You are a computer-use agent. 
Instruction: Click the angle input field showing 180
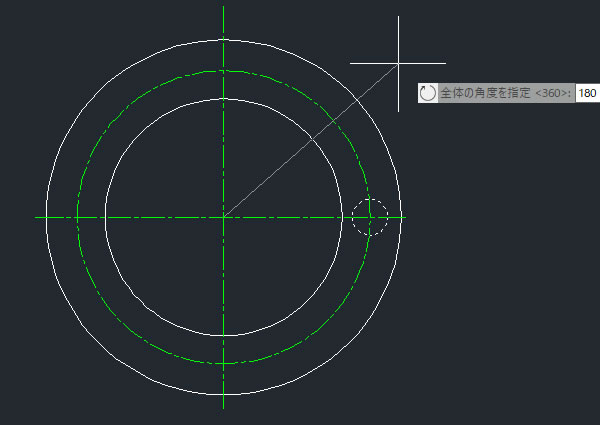click(x=587, y=93)
